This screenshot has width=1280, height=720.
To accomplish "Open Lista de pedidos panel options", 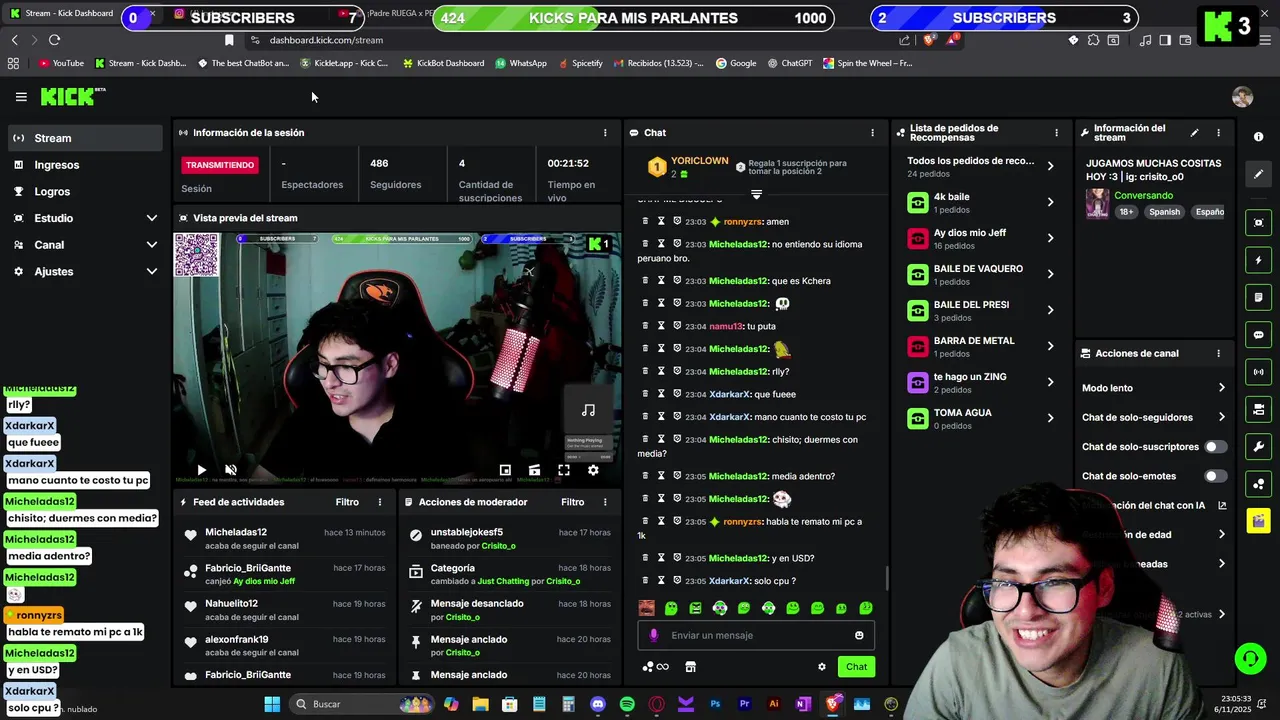I will point(1056,133).
